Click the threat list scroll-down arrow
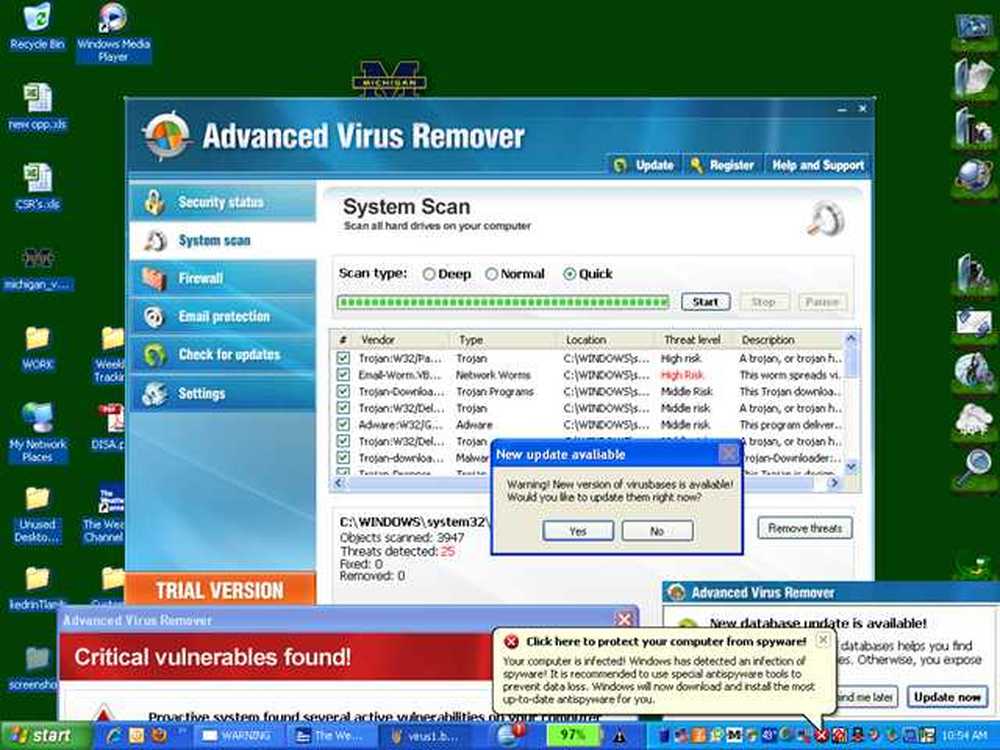The height and width of the screenshot is (750, 1000). pos(851,467)
